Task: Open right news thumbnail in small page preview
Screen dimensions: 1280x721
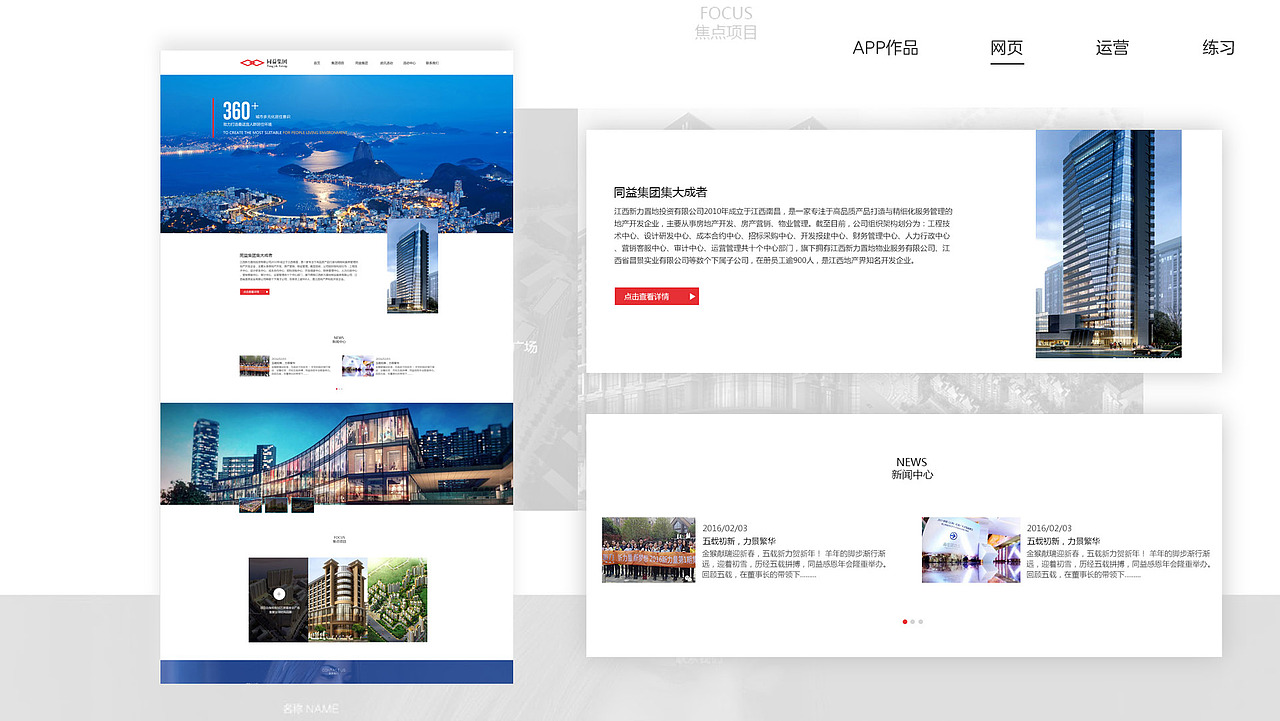Action: click(357, 365)
